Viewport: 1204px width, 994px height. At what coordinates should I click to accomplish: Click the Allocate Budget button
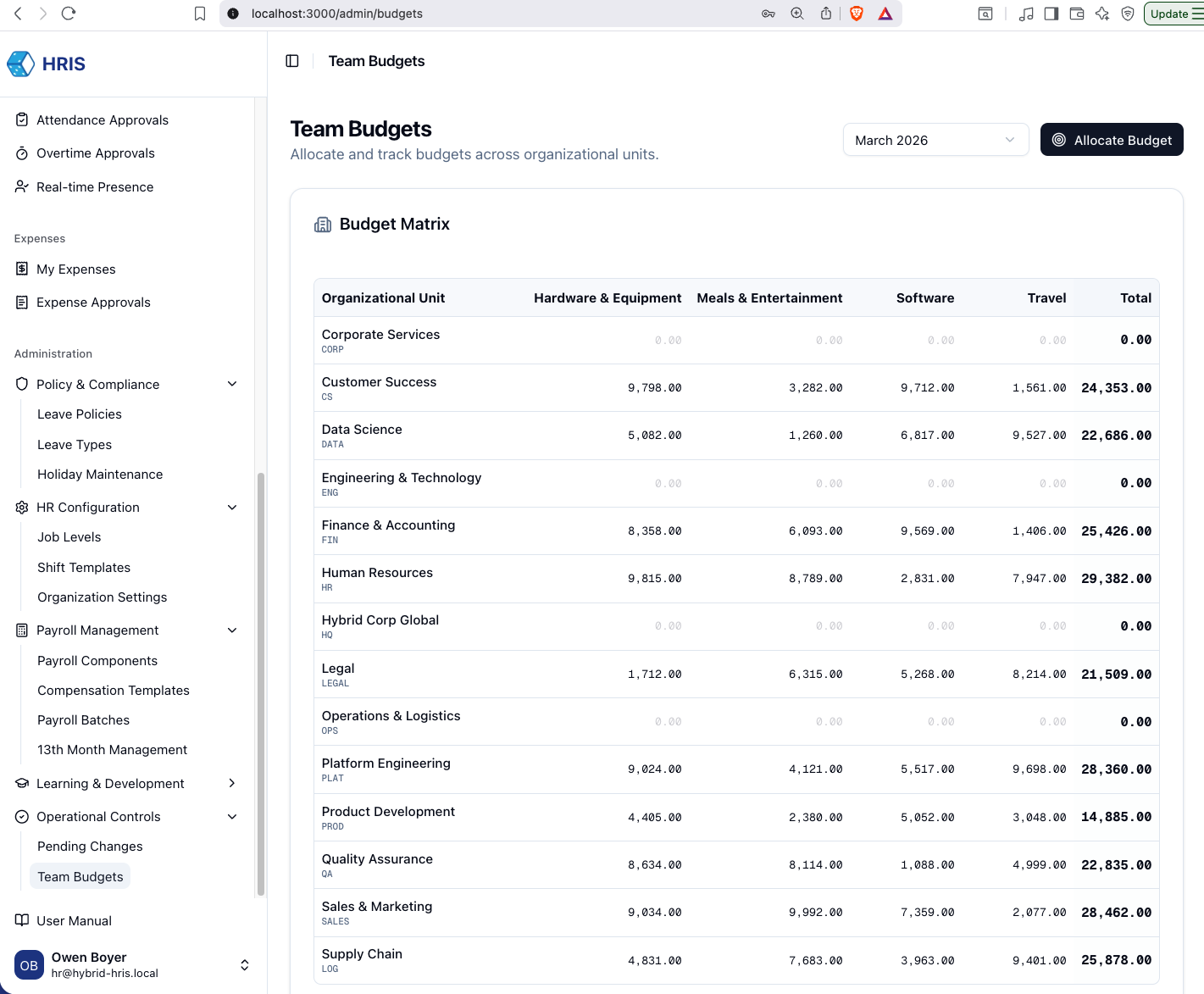[x=1111, y=140]
